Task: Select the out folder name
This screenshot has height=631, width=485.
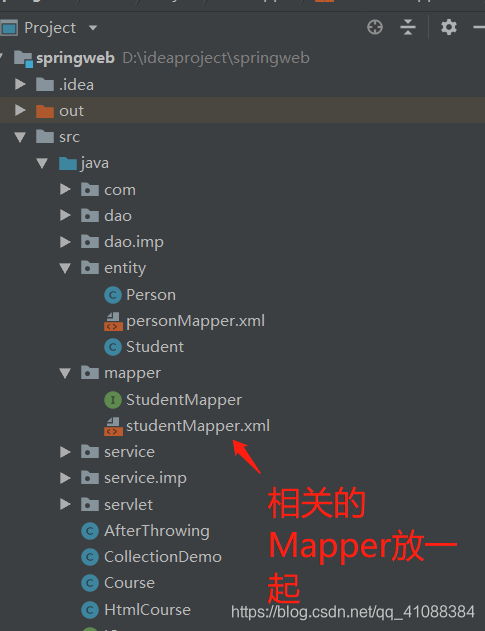Action: pyautogui.click(x=71, y=111)
